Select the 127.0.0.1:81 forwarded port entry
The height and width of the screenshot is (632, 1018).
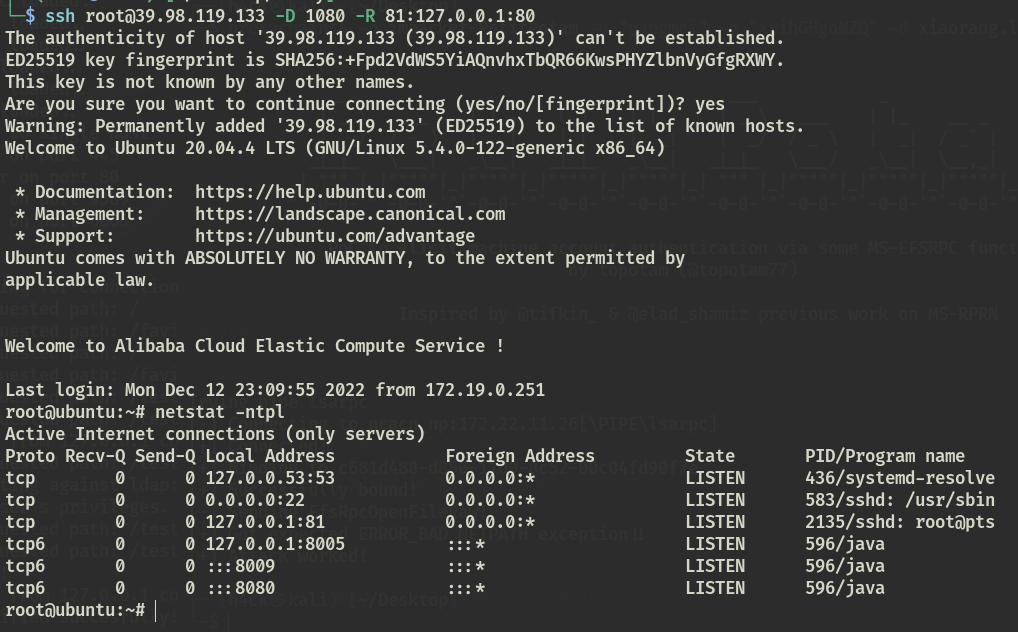coord(265,523)
